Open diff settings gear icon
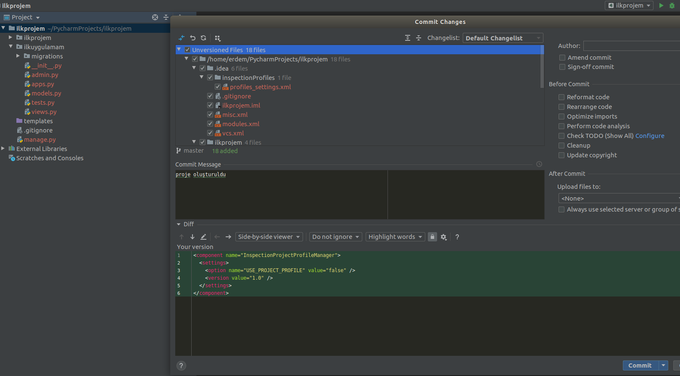 (x=444, y=237)
